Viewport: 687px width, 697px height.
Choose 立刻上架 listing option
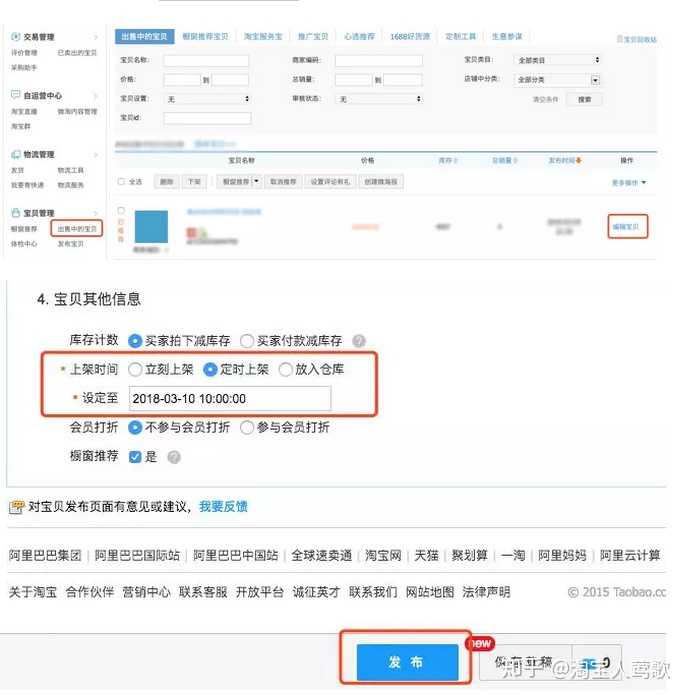point(135,369)
